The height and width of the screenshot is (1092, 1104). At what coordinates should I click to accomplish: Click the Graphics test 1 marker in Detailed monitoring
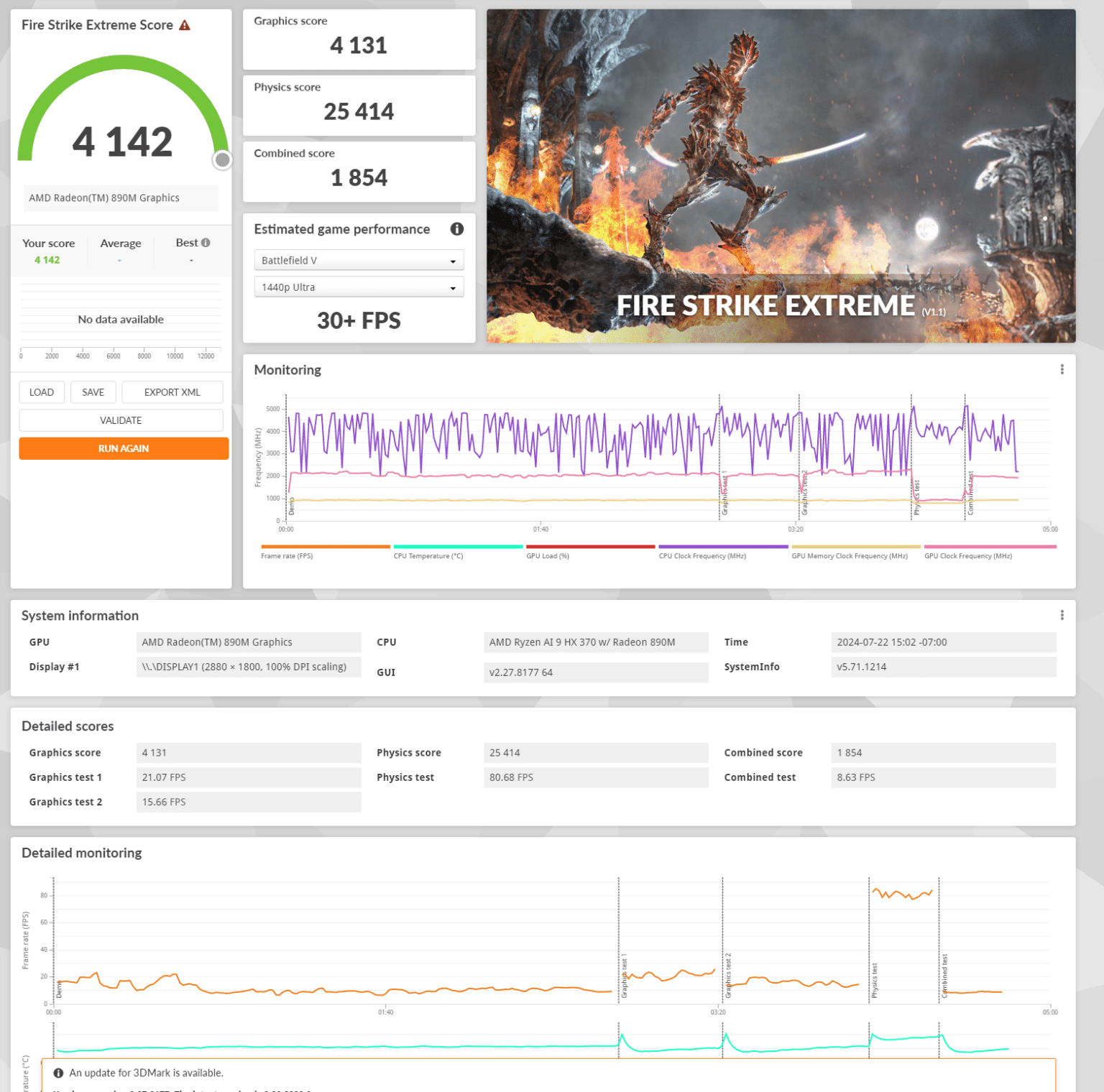click(624, 976)
